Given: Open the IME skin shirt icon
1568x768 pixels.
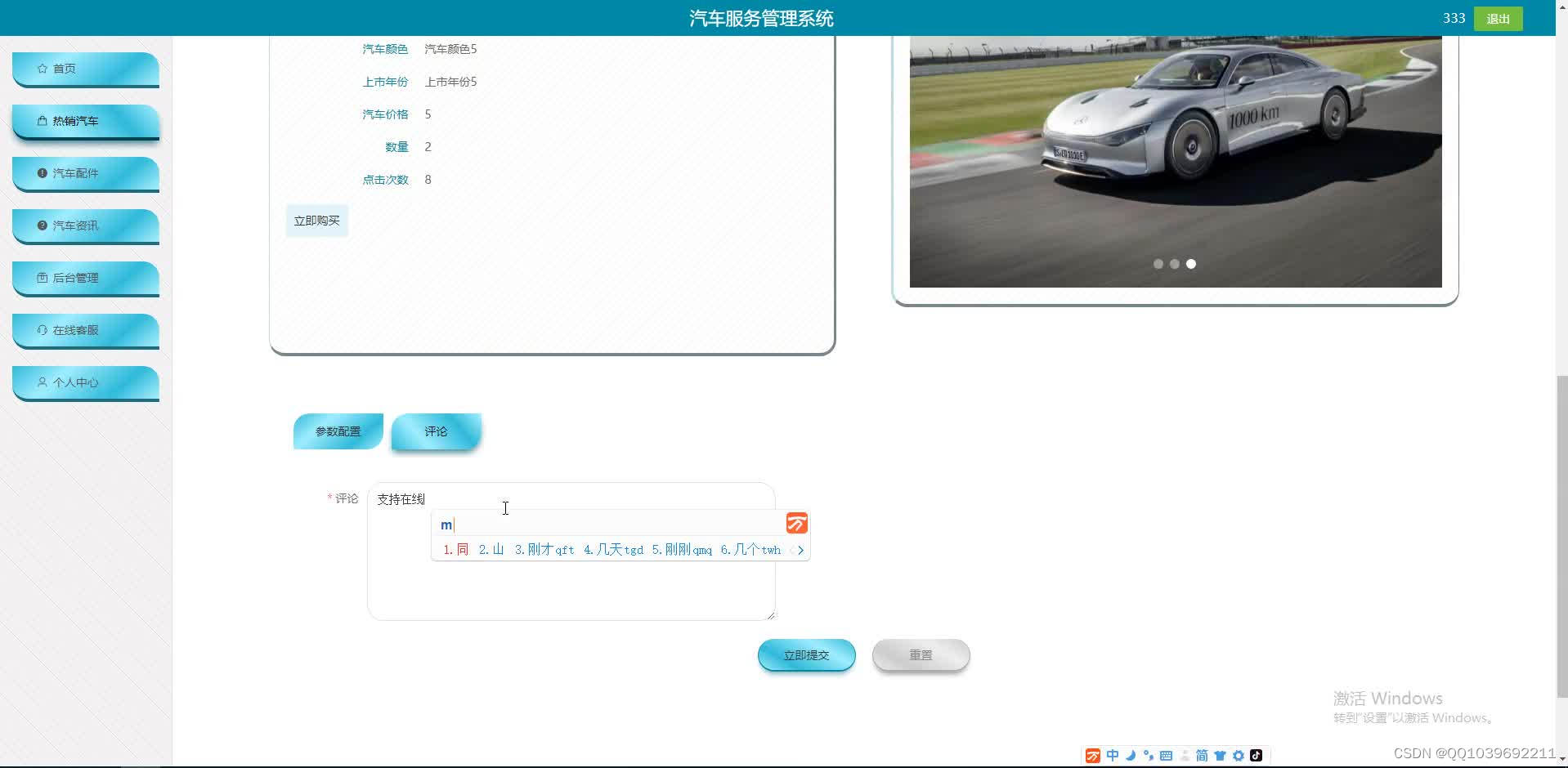Looking at the screenshot, I should (x=1221, y=756).
